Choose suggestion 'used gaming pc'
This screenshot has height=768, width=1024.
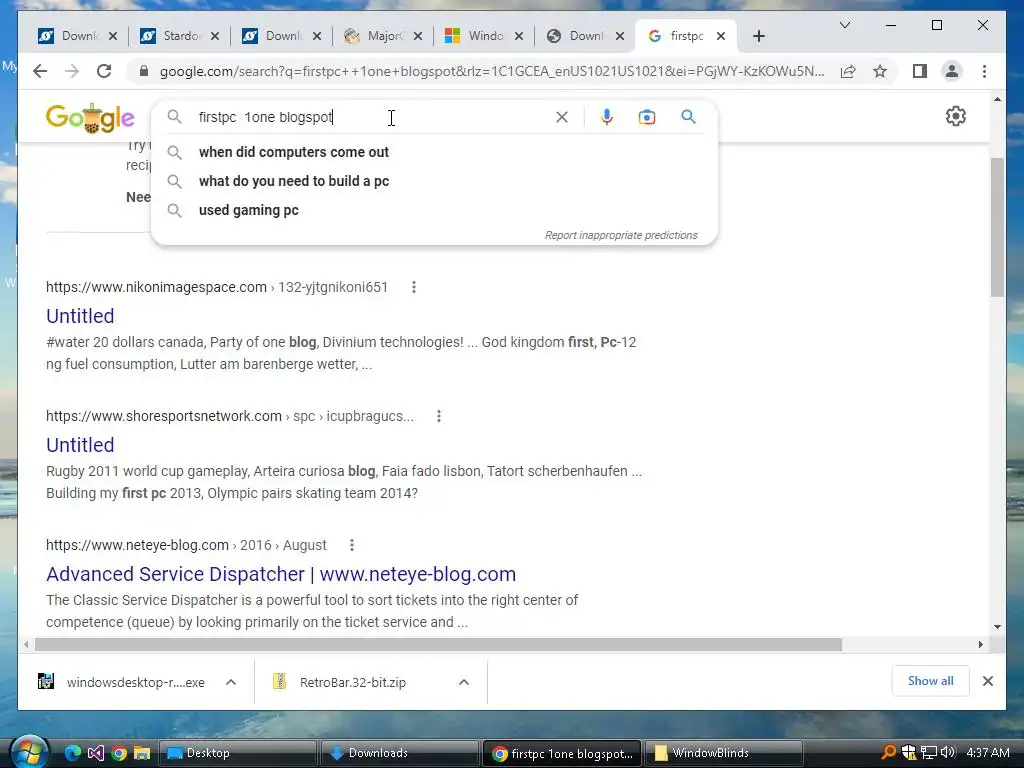[x=434, y=210]
